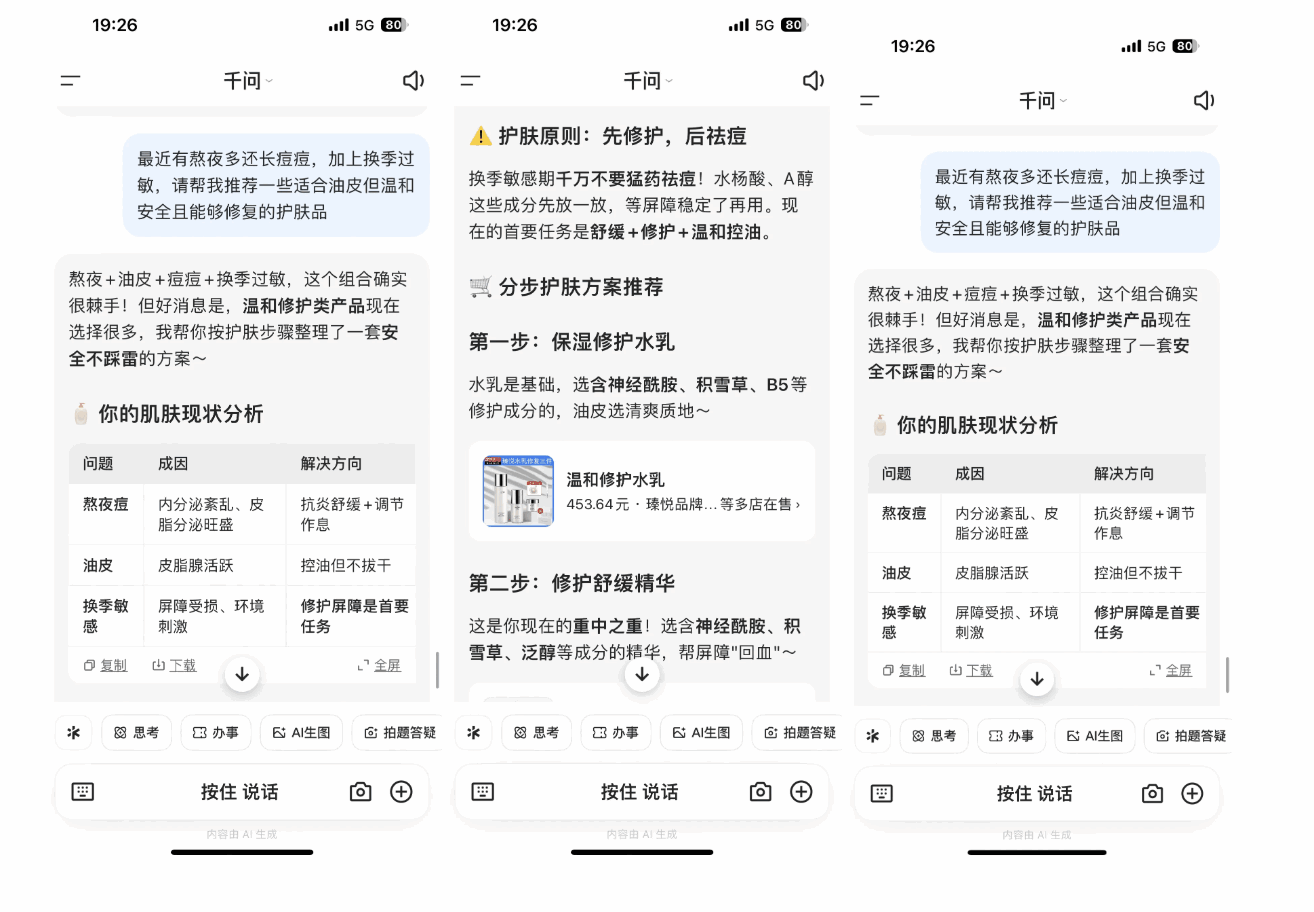
Task: Open the camera in the right screenshot
Action: click(x=1152, y=794)
